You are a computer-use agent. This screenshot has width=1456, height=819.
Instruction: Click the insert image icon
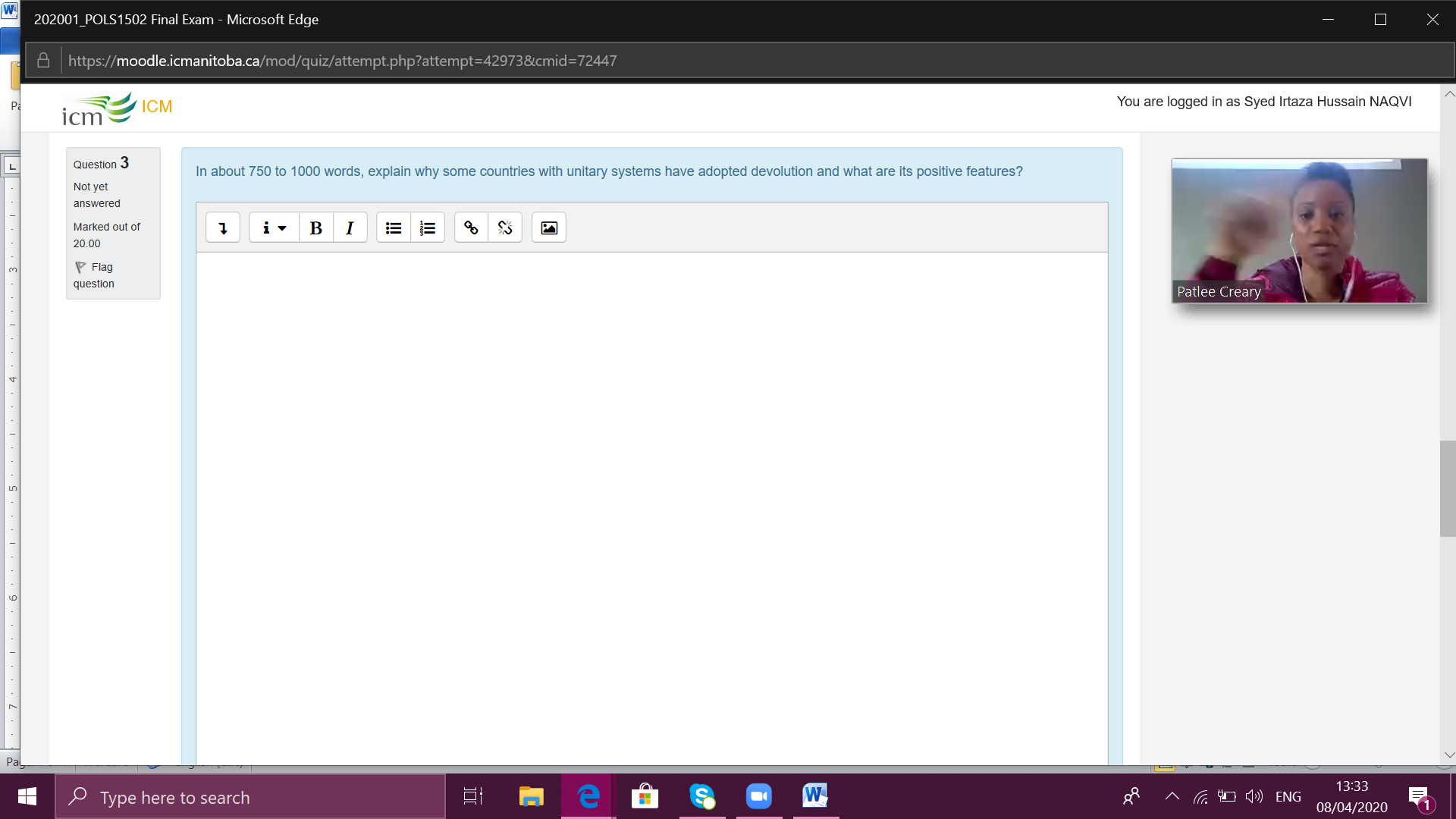click(549, 227)
